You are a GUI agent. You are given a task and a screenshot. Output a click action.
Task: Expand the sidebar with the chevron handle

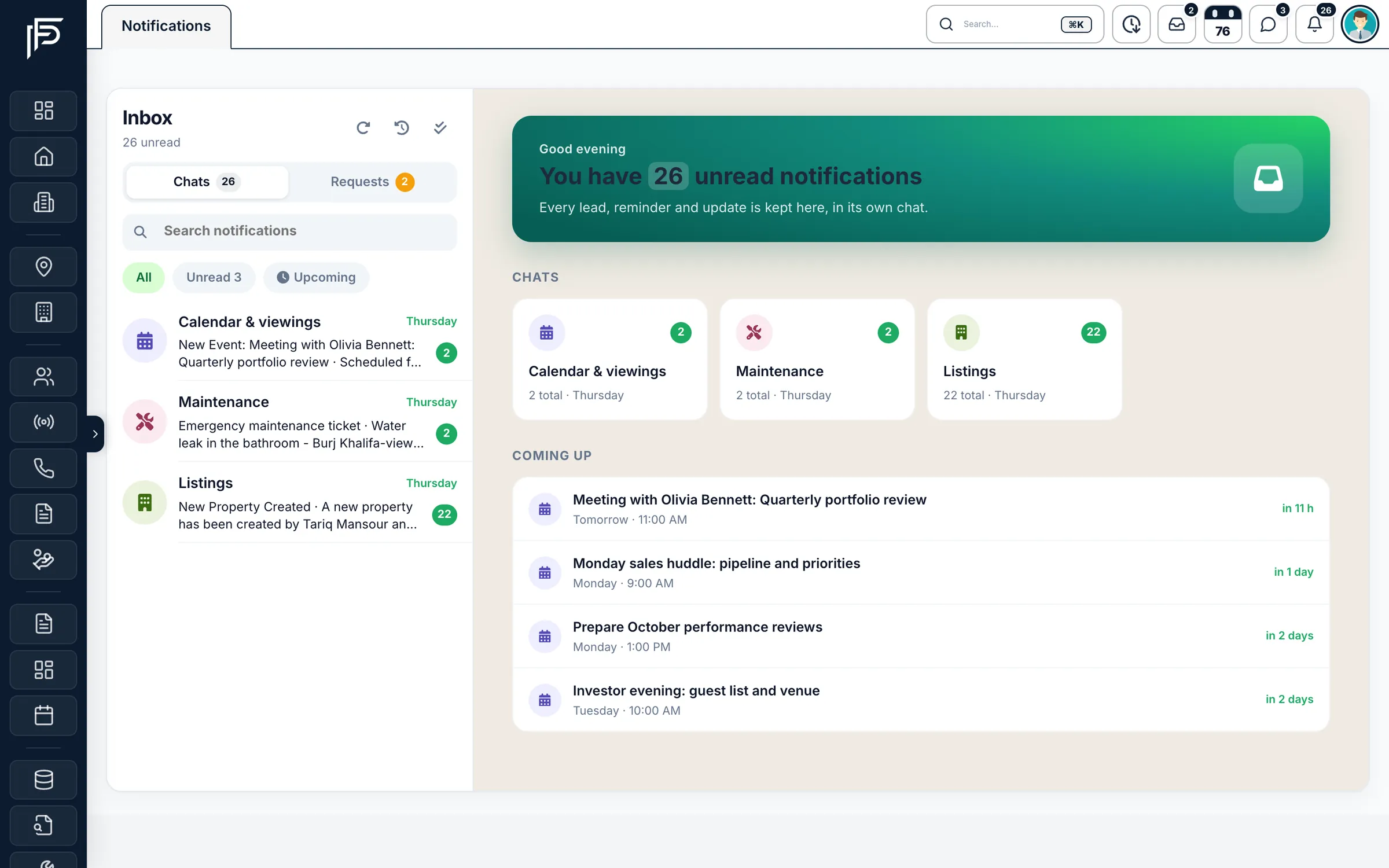(x=95, y=433)
